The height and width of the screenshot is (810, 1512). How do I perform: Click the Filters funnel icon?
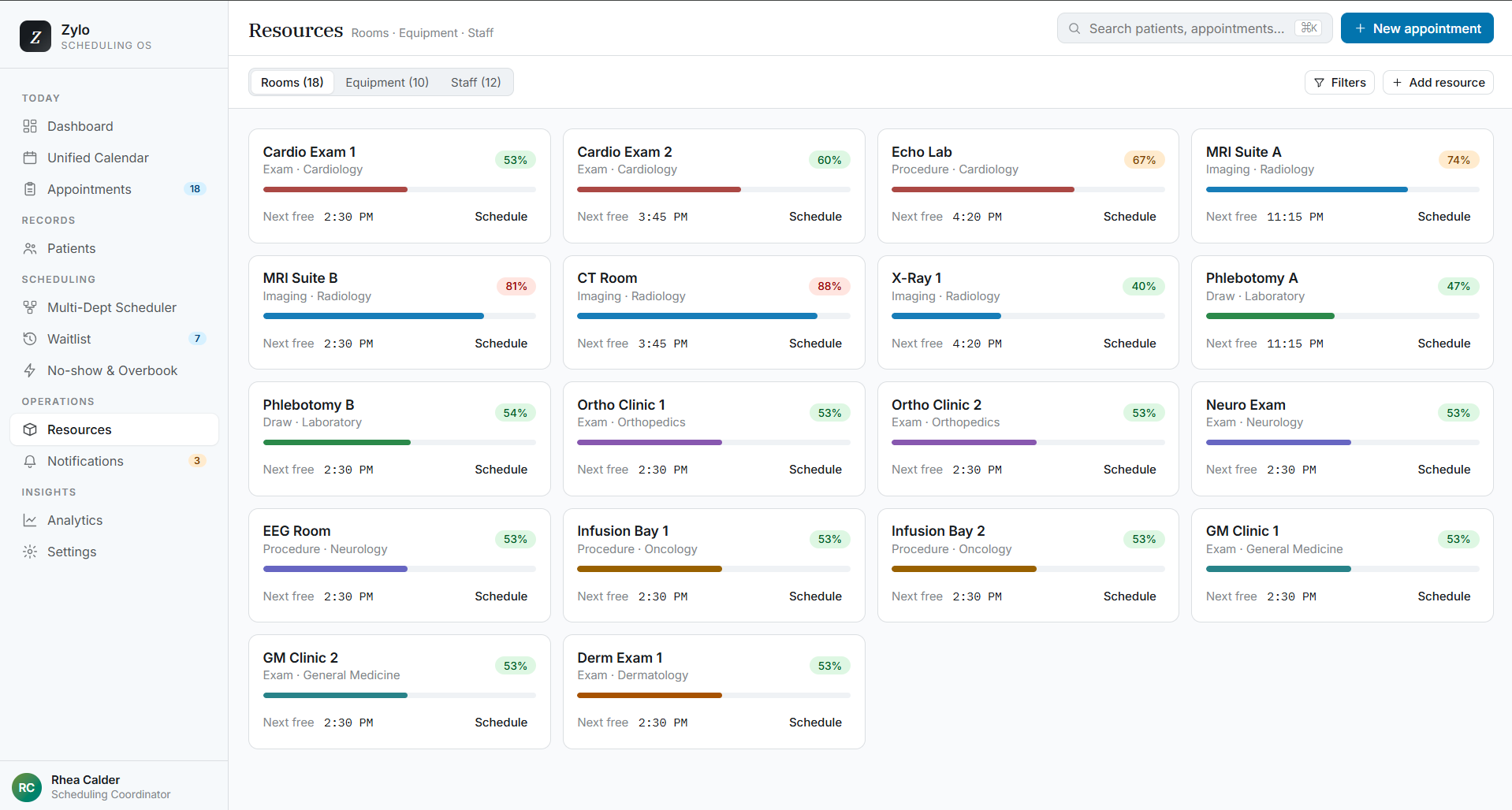point(1319,83)
